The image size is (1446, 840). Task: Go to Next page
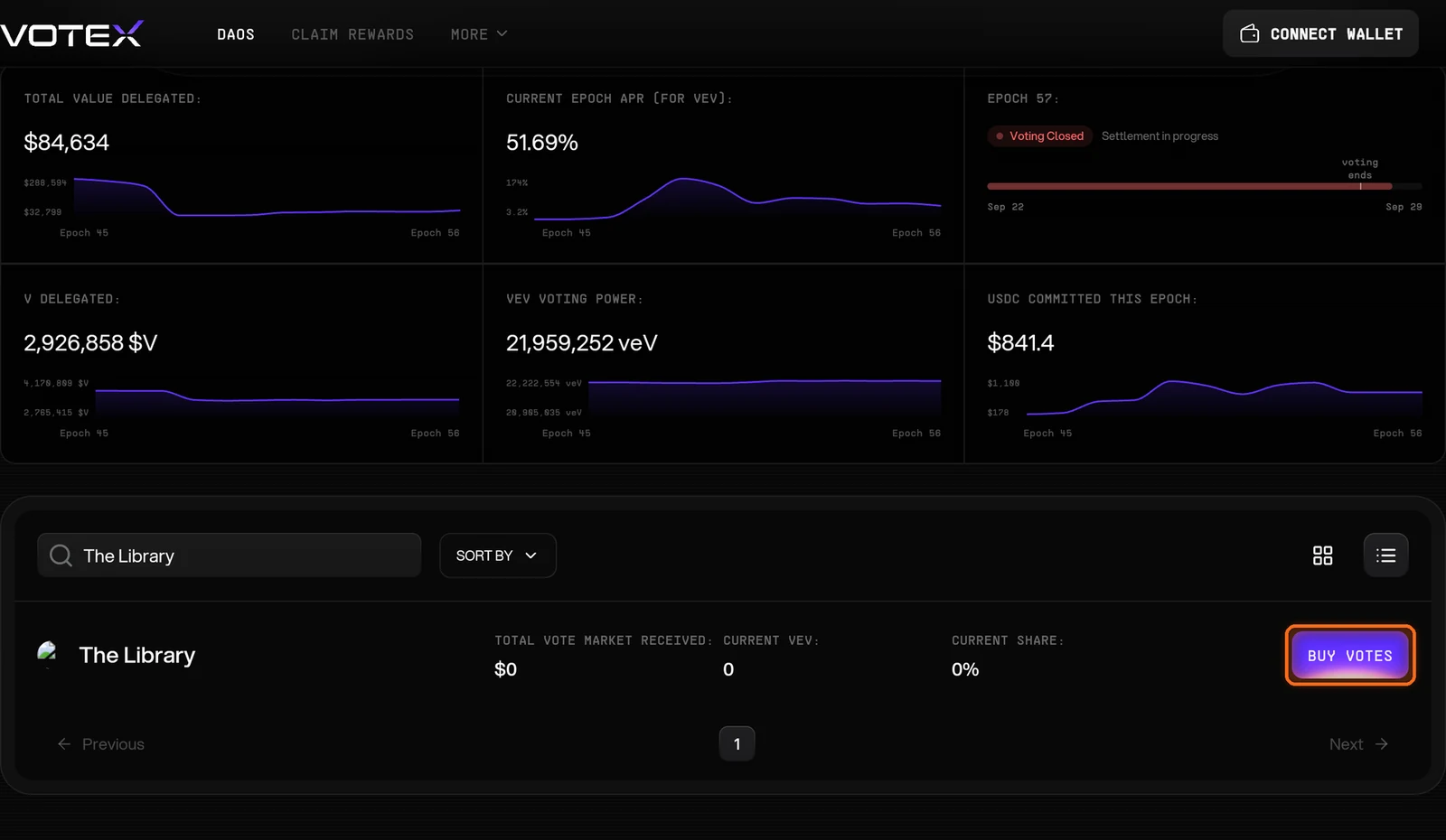(1358, 744)
